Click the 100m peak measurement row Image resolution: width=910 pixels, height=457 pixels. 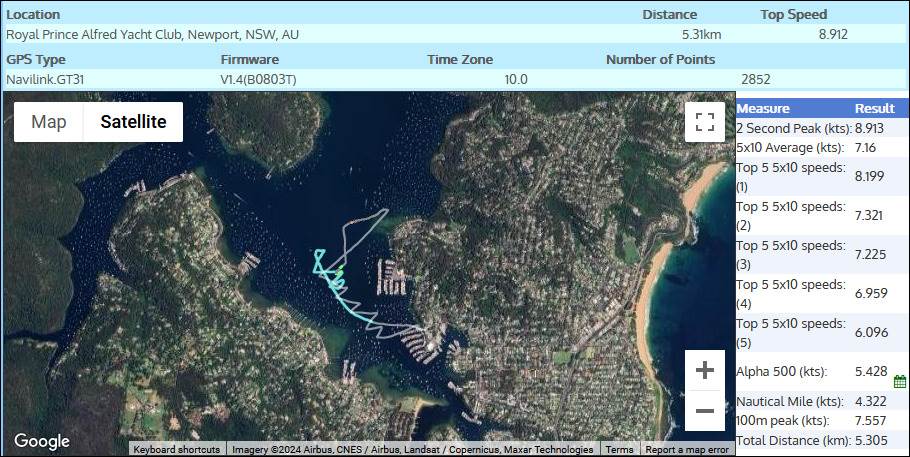(820, 421)
